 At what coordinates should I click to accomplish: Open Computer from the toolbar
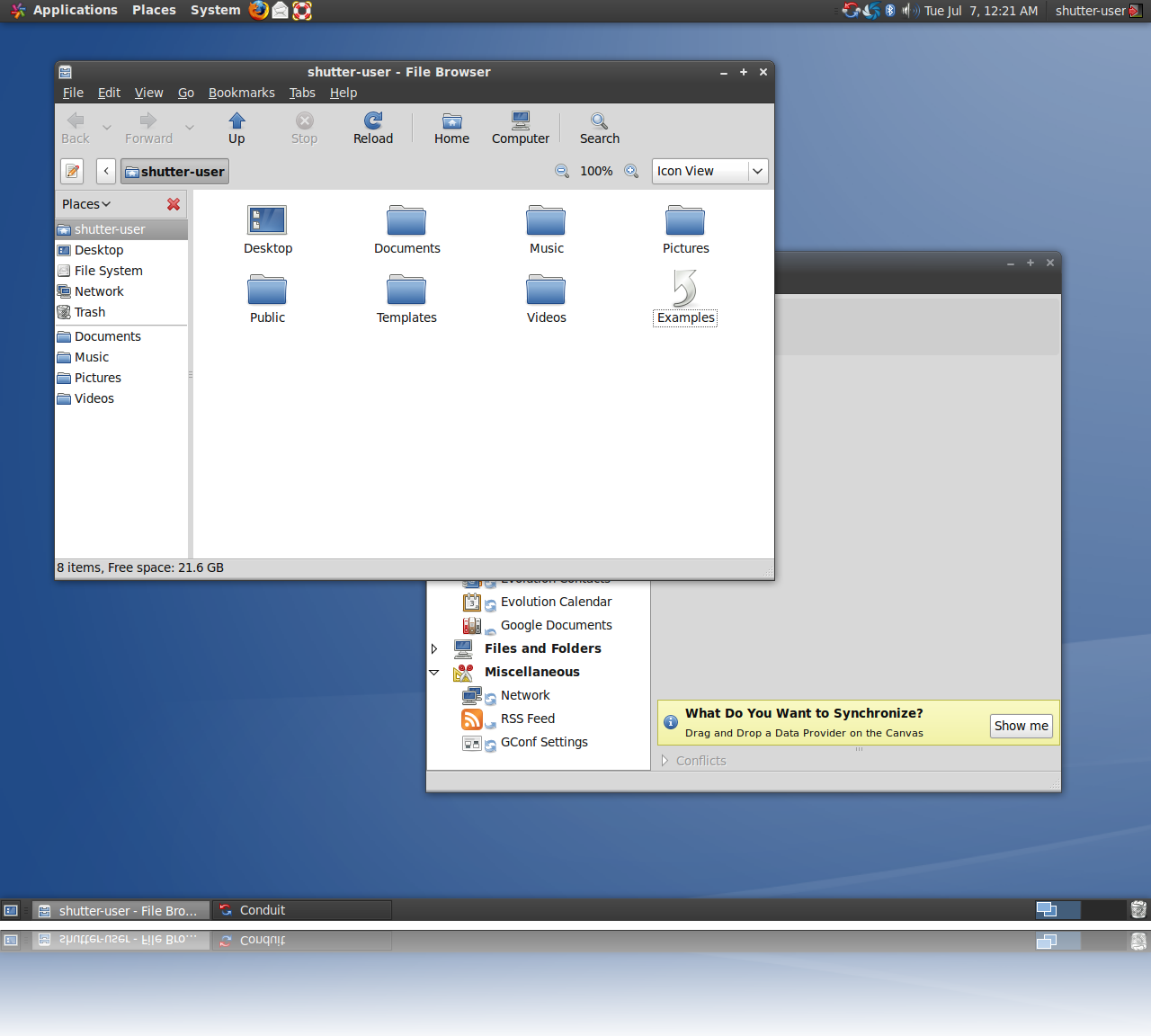520,128
